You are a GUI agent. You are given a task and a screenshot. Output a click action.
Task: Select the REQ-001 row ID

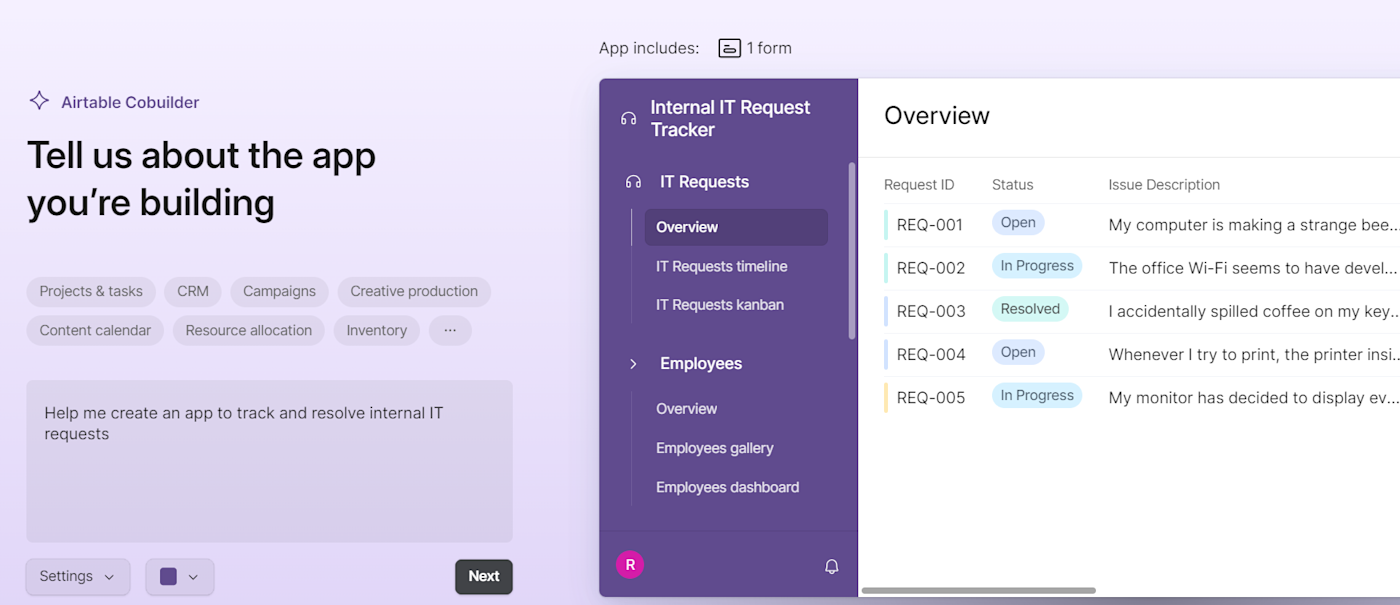coord(930,225)
